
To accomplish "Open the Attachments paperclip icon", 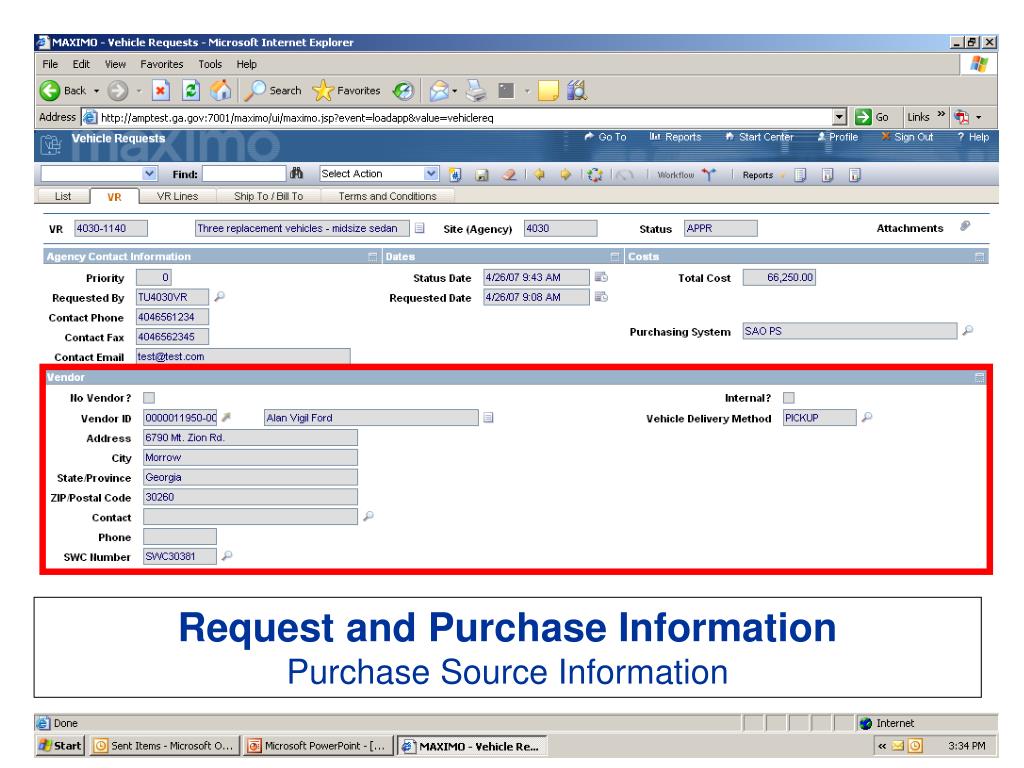I will [965, 226].
